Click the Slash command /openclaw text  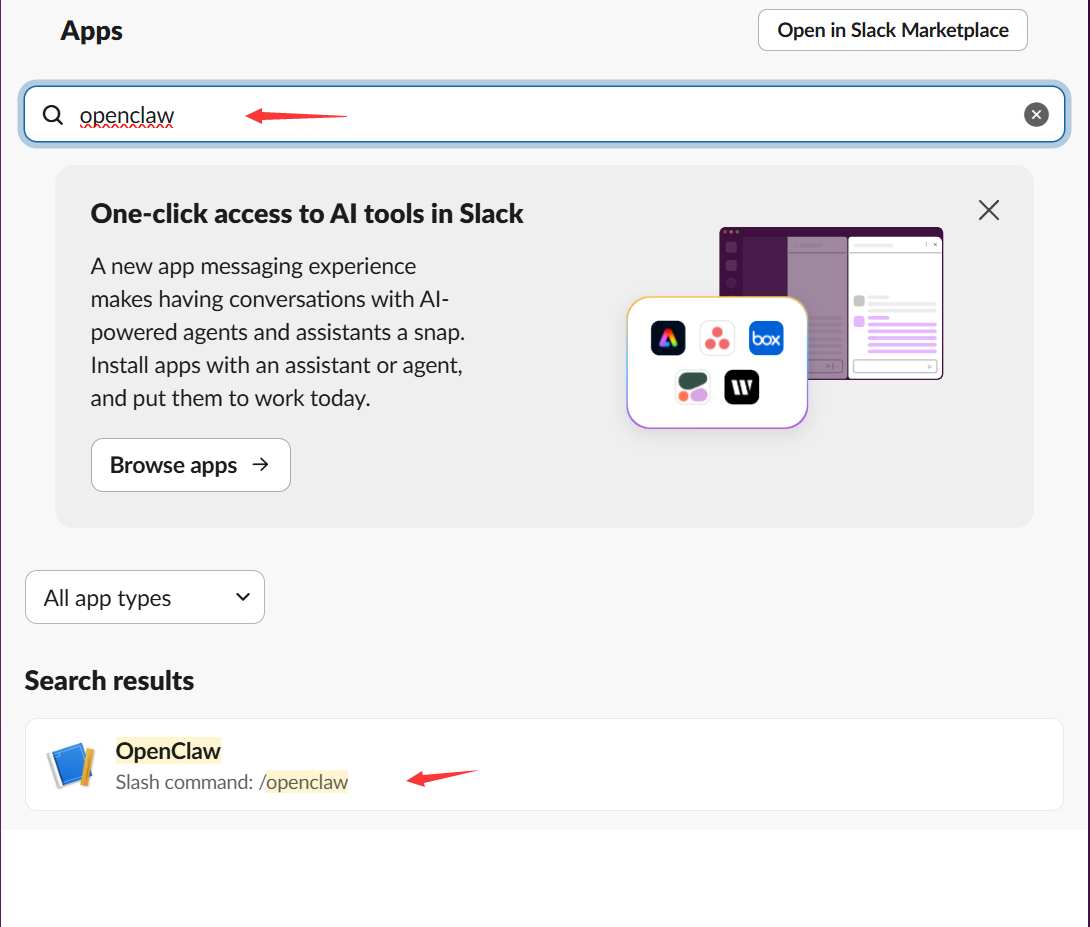click(x=232, y=782)
